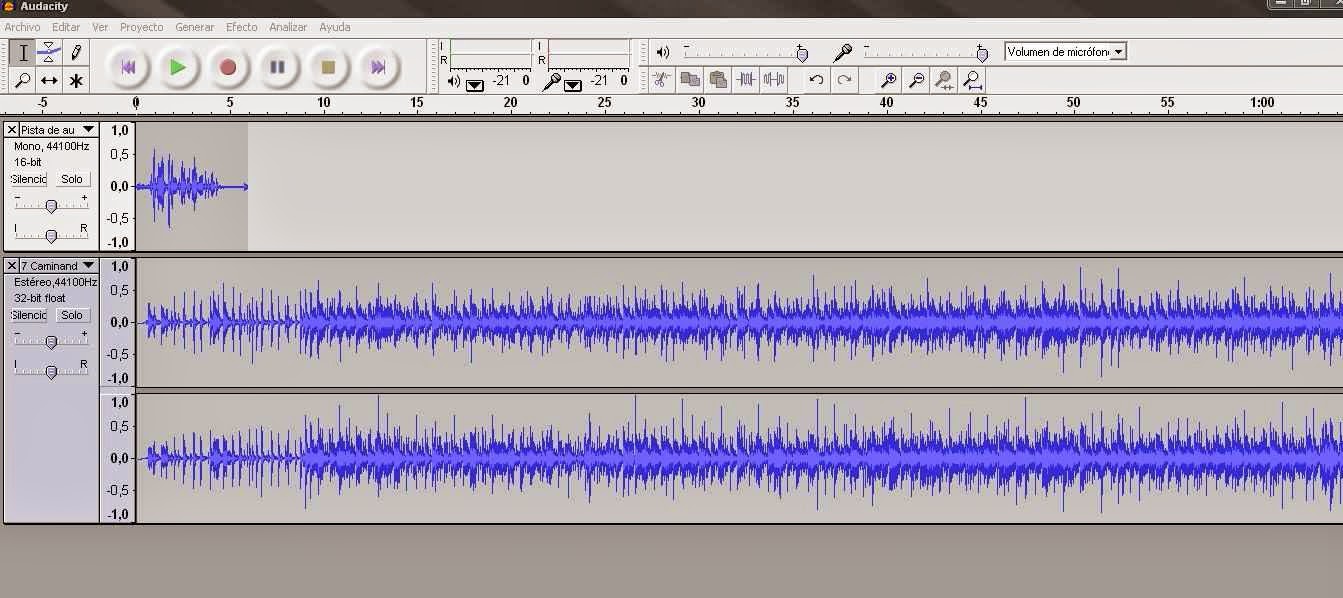Select the Time Shift tool
This screenshot has width=1343, height=598.
click(x=47, y=79)
